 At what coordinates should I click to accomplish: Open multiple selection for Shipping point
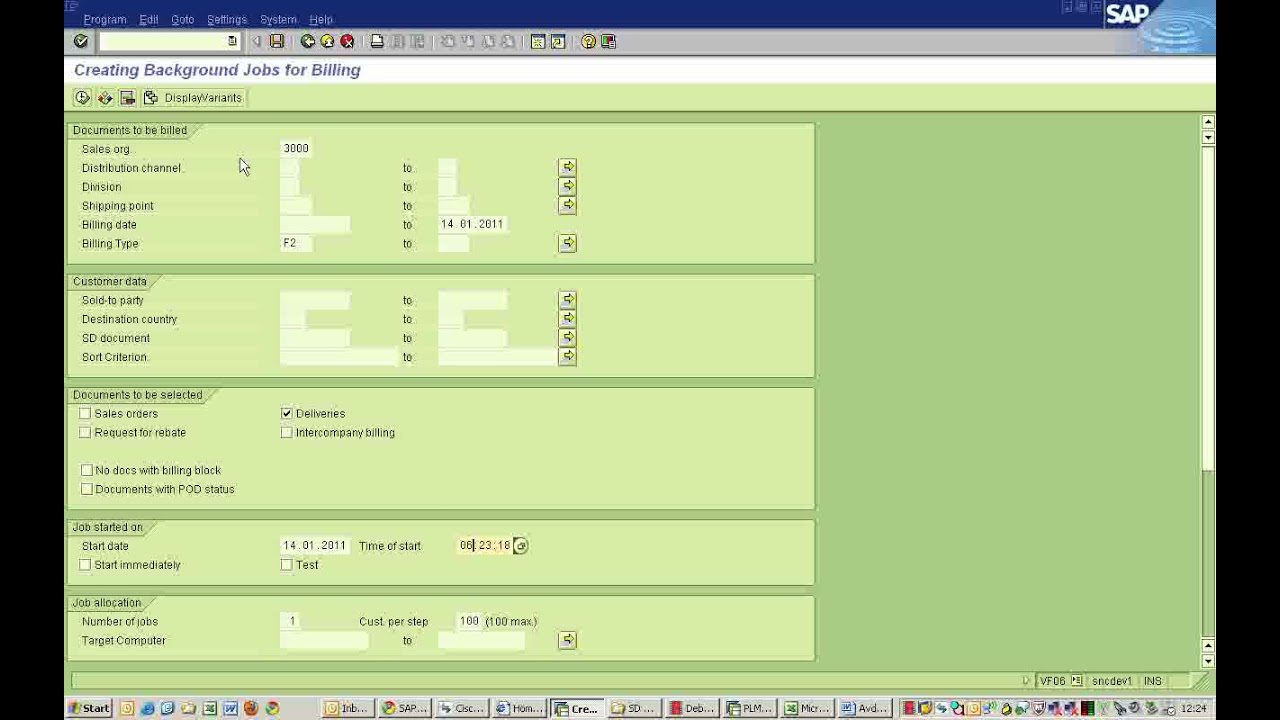568,205
